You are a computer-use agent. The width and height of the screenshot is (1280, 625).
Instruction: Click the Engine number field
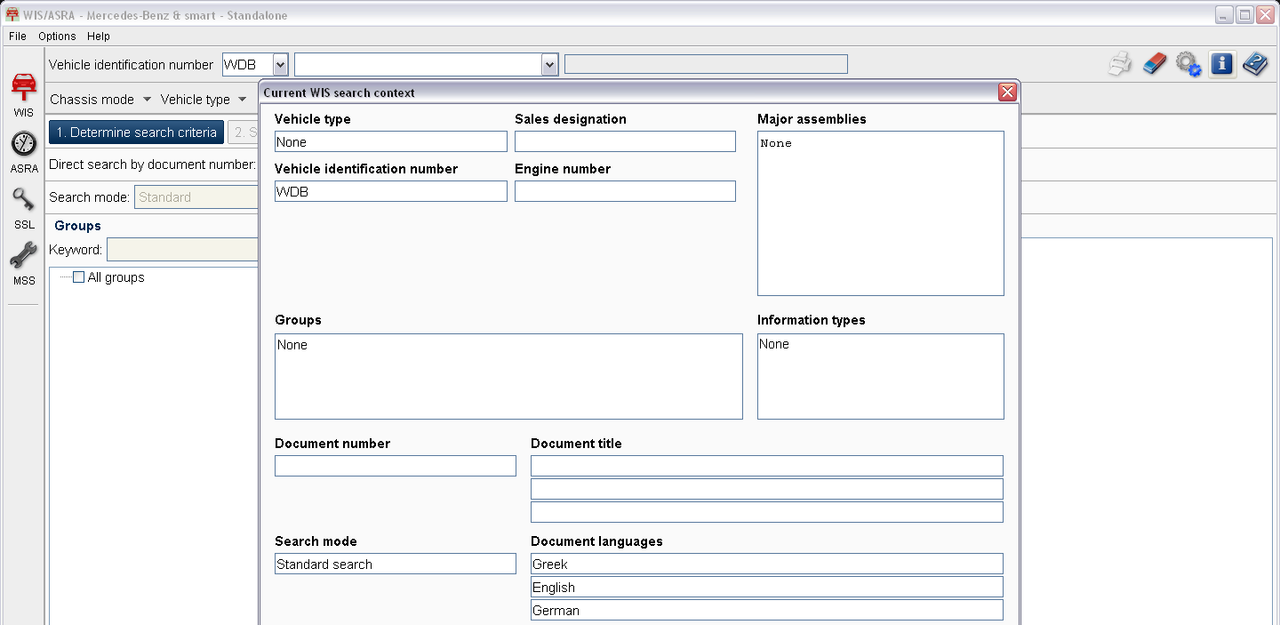click(625, 191)
